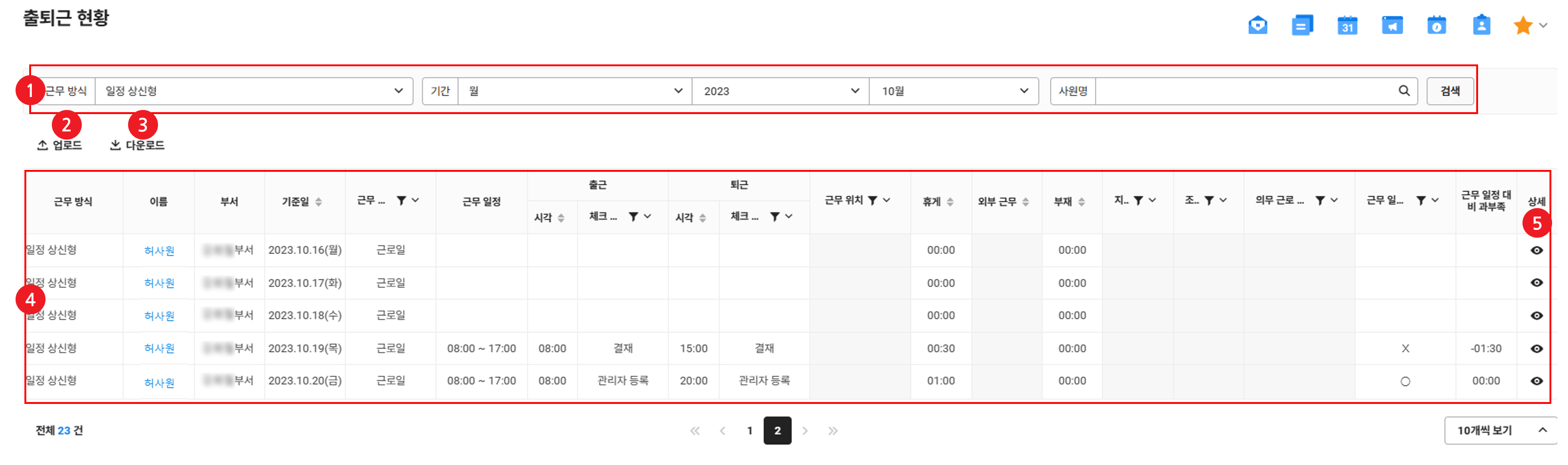Open the clipboard person icon

tap(1481, 26)
